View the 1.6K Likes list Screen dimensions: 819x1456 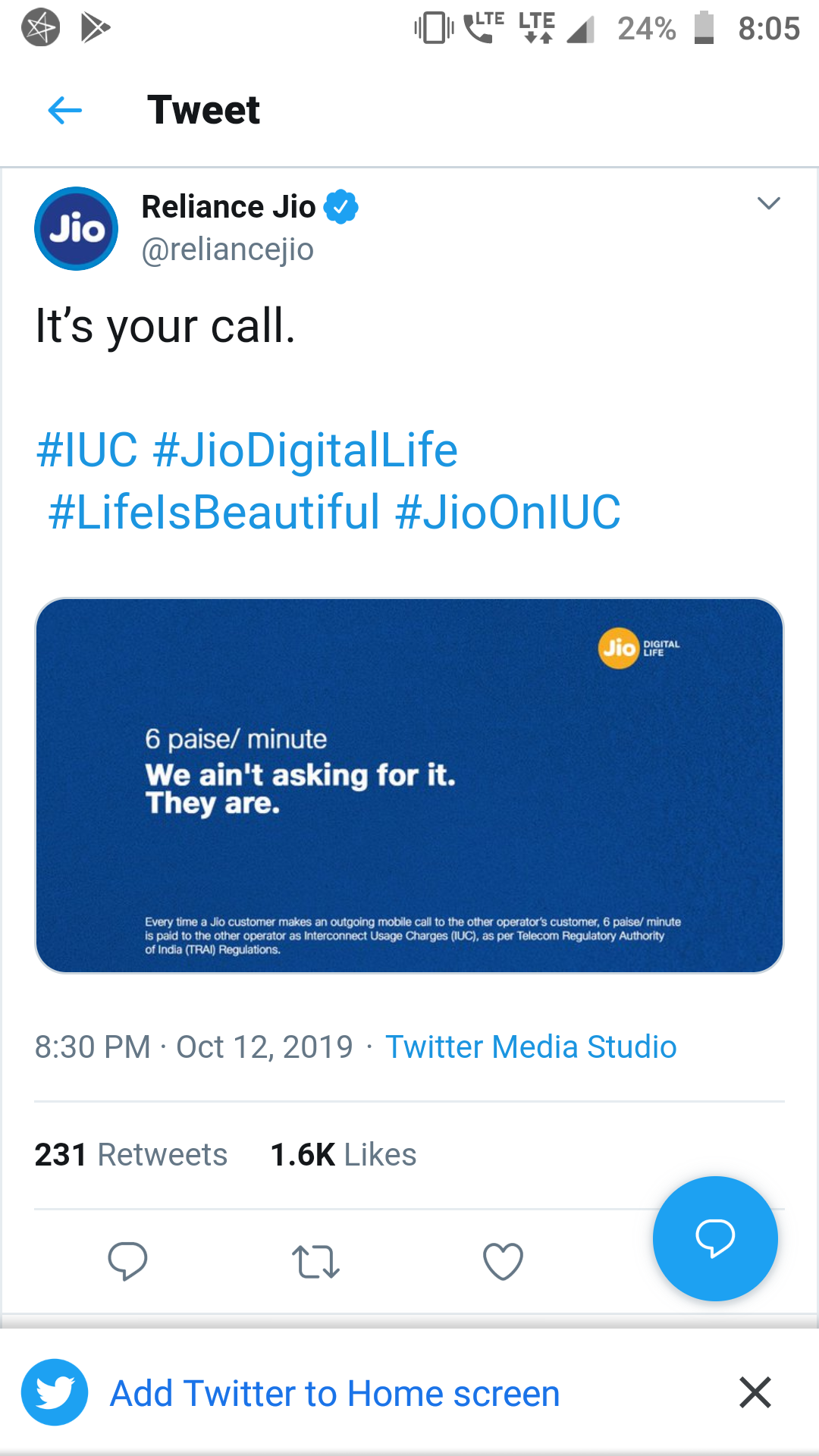343,1154
